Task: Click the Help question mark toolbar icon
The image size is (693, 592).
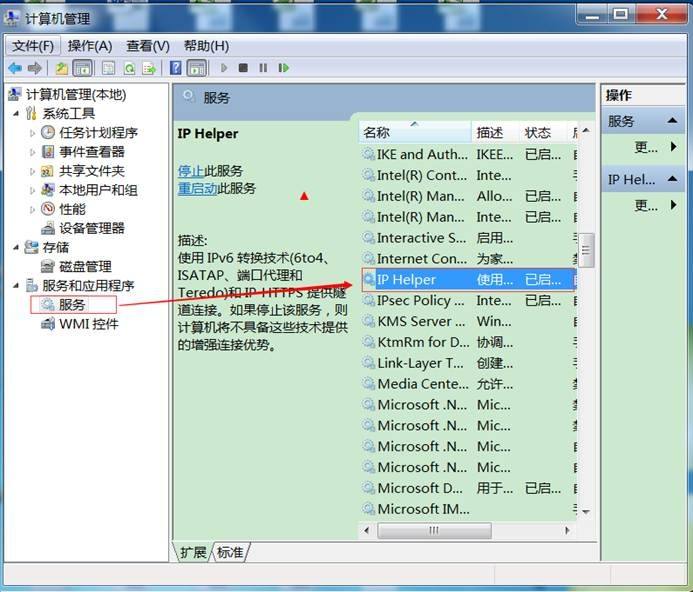Action: click(x=176, y=68)
